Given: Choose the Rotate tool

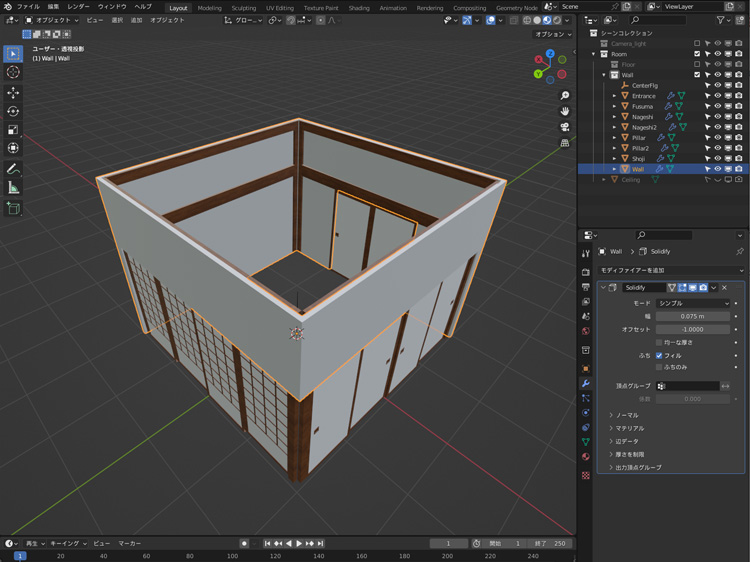Looking at the screenshot, I should click(13, 111).
